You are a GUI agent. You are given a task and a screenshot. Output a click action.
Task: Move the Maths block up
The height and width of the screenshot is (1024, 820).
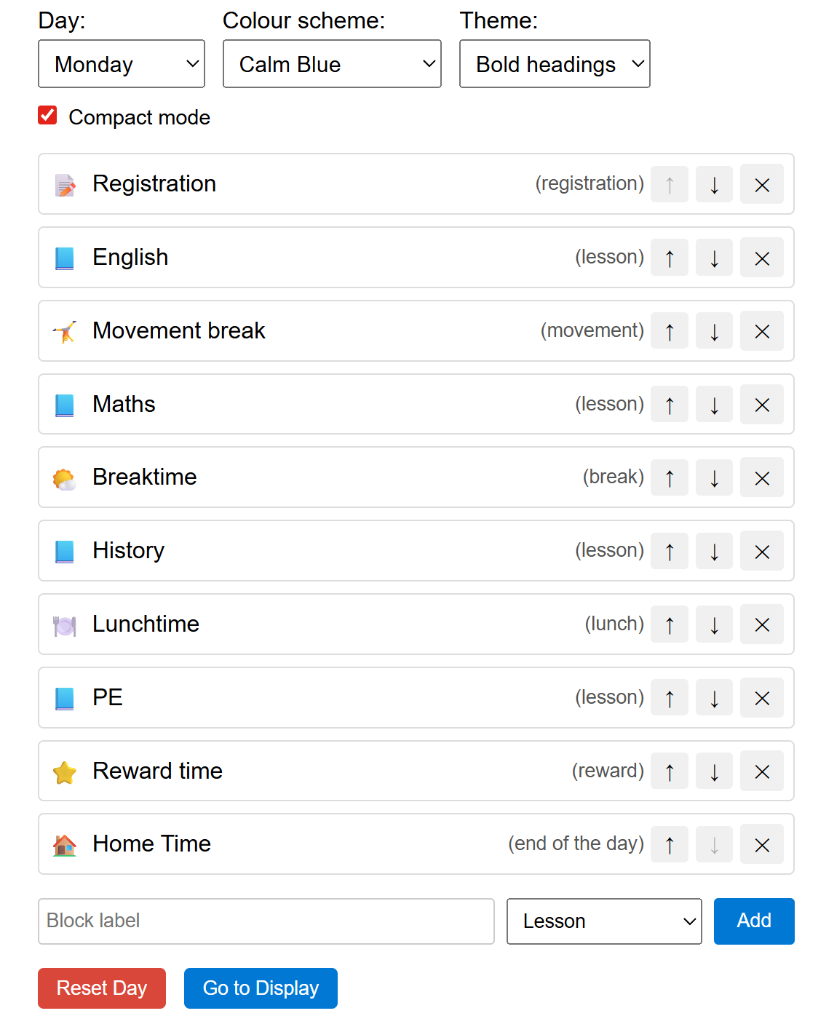click(669, 404)
